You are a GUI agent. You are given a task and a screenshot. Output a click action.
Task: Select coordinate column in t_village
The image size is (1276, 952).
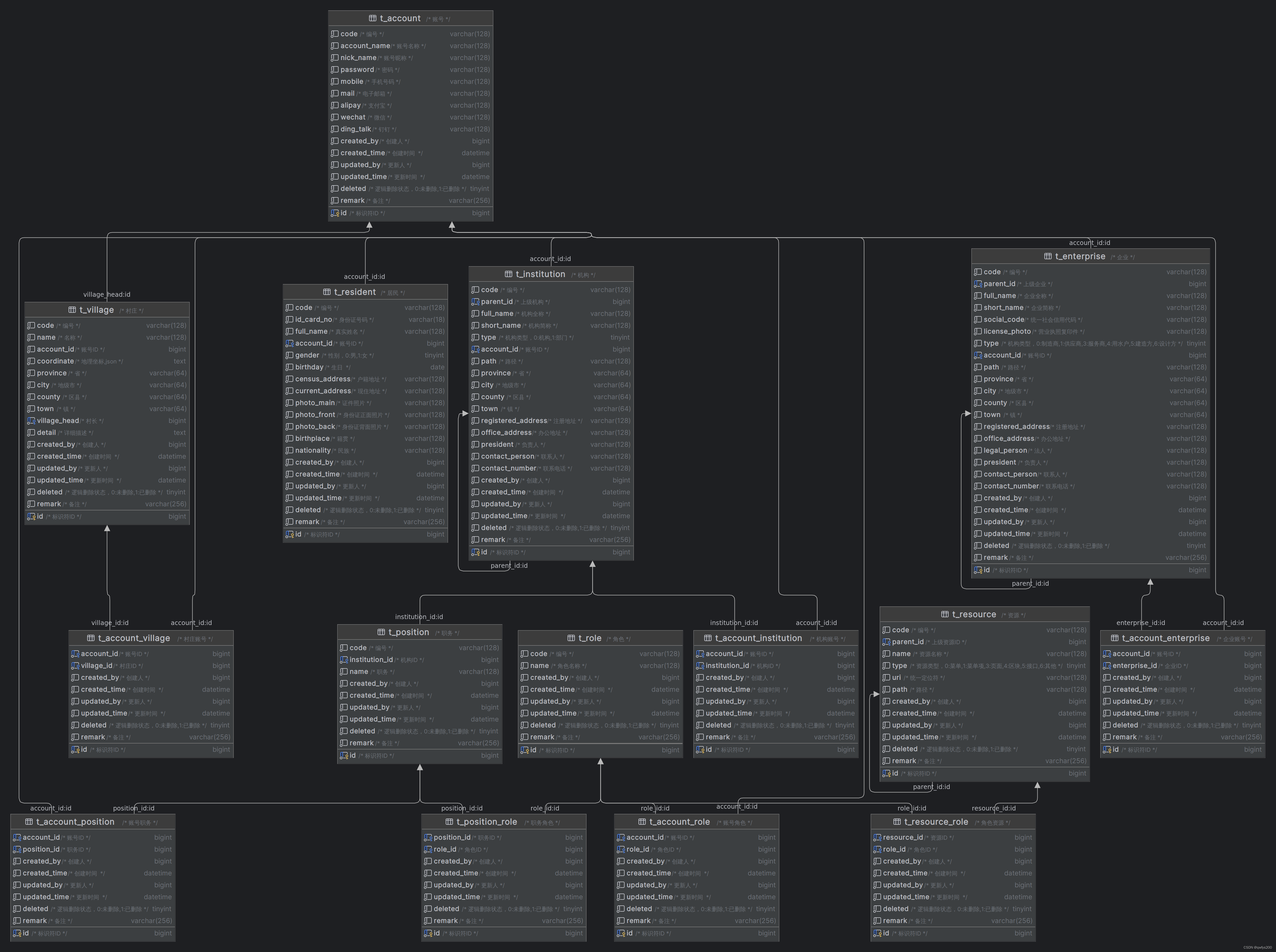pos(107,361)
